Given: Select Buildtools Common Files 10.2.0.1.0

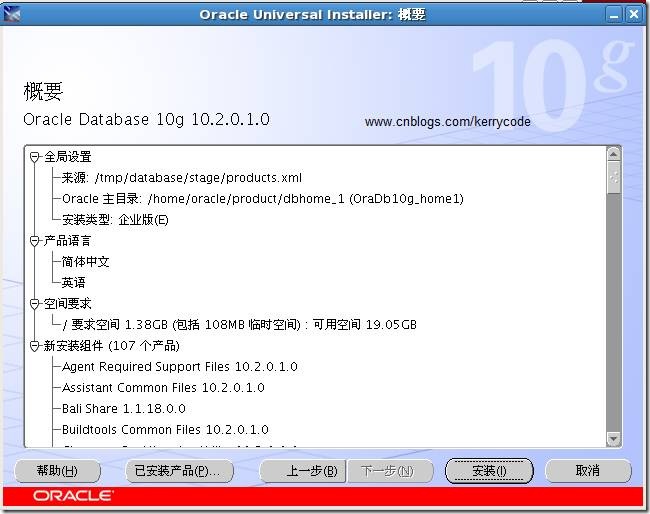Looking at the screenshot, I should [165, 429].
